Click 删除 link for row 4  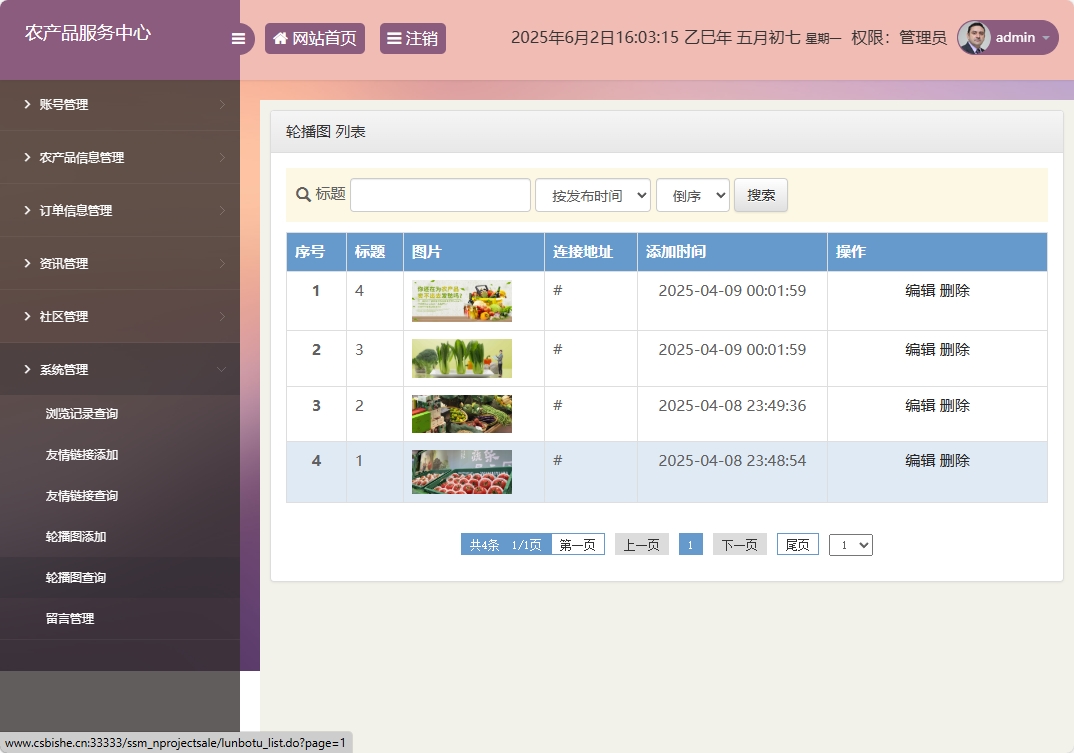pyautogui.click(x=954, y=461)
